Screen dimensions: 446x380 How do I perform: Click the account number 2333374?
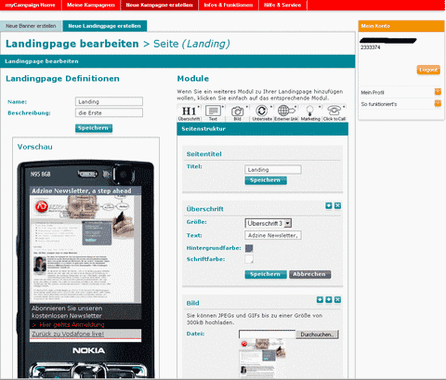tap(370, 47)
